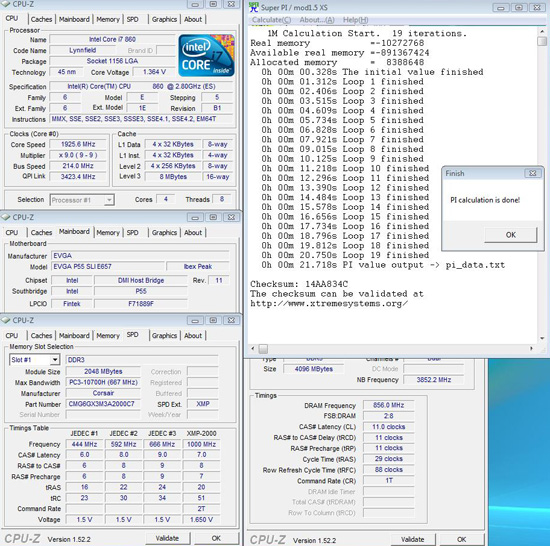Click Super PI vertical scrollbar thumb
The height and width of the screenshot is (546, 550).
(x=542, y=41)
